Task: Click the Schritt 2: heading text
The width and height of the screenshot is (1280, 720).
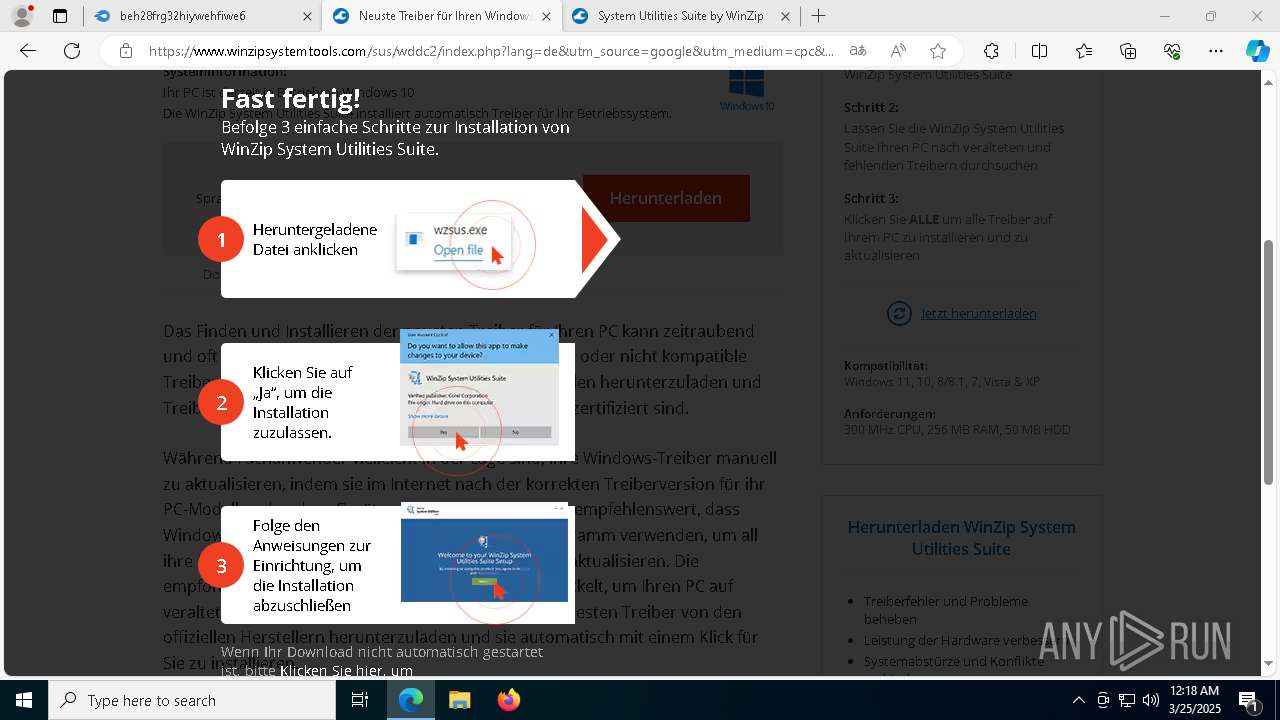Action: [x=871, y=107]
